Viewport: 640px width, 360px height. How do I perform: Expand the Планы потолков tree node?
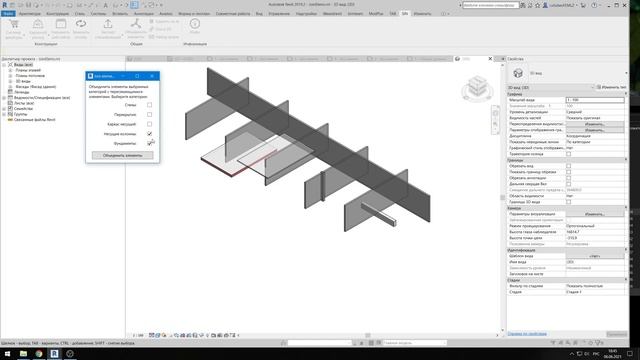coord(10,76)
